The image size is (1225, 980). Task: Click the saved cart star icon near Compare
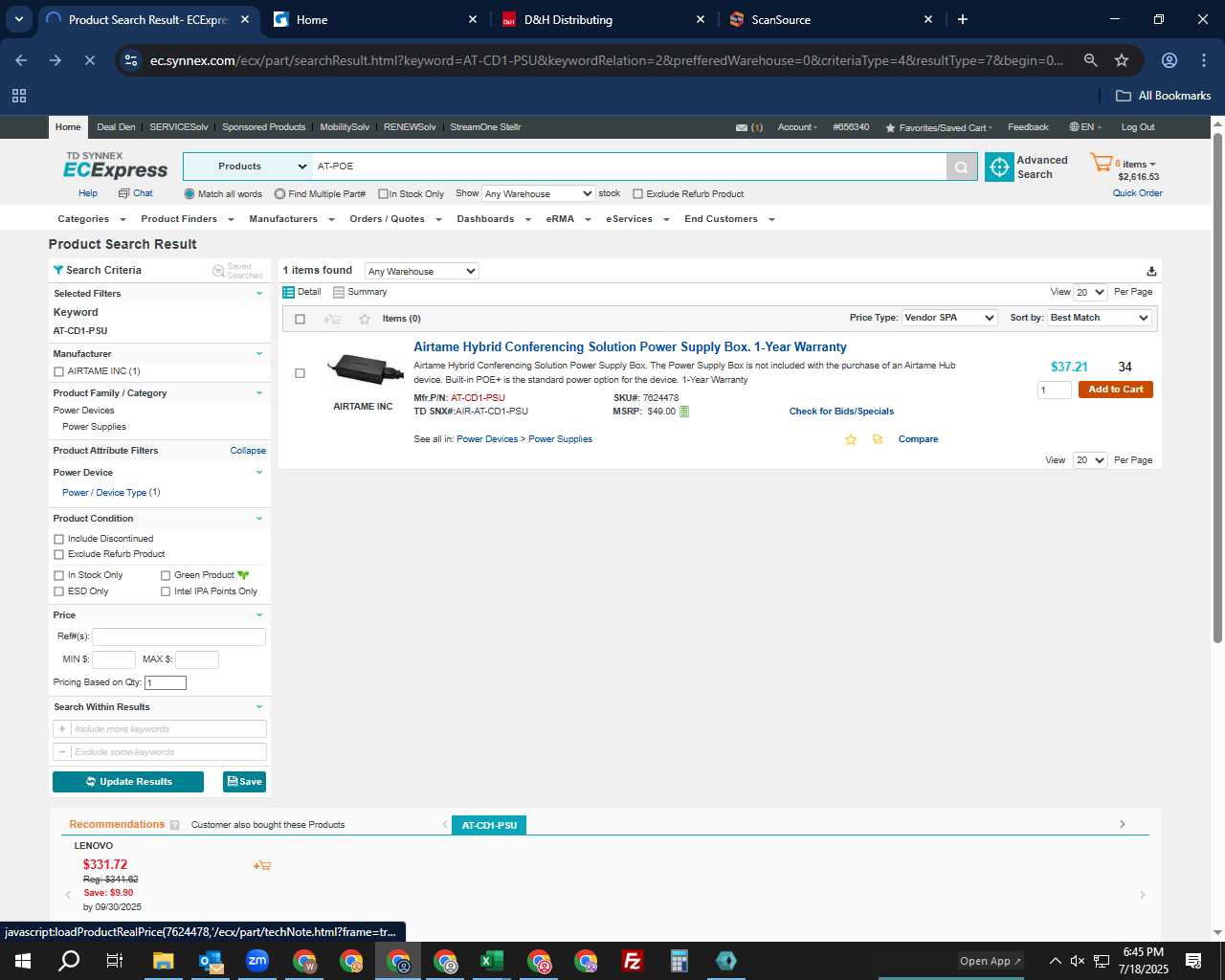pos(878,439)
